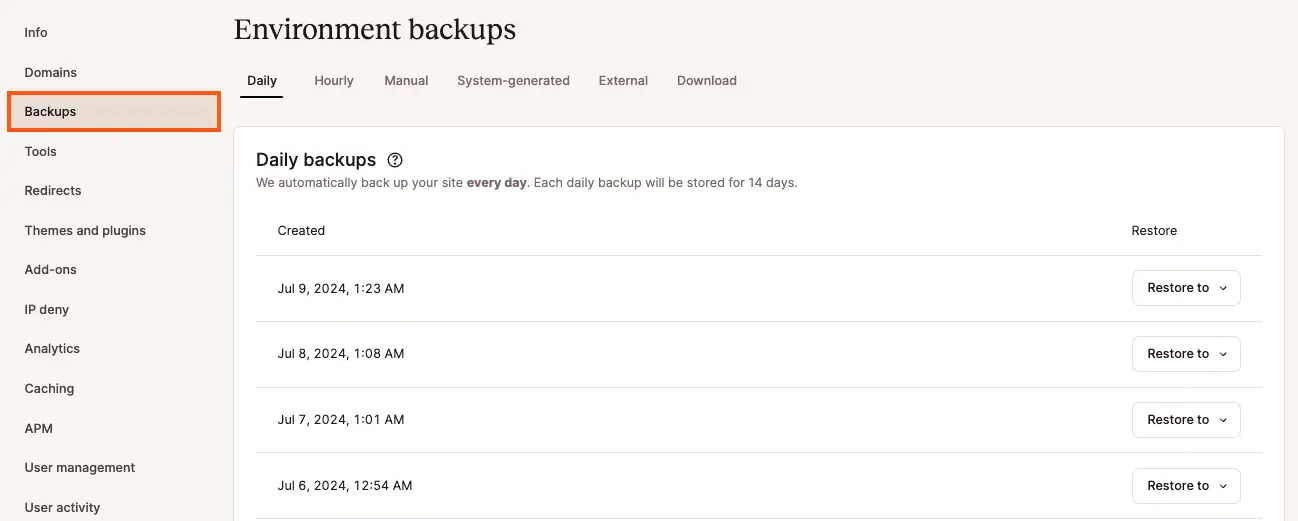Click the Daily backups help question-mark icon
Screen dimensions: 1298x521
395,160
